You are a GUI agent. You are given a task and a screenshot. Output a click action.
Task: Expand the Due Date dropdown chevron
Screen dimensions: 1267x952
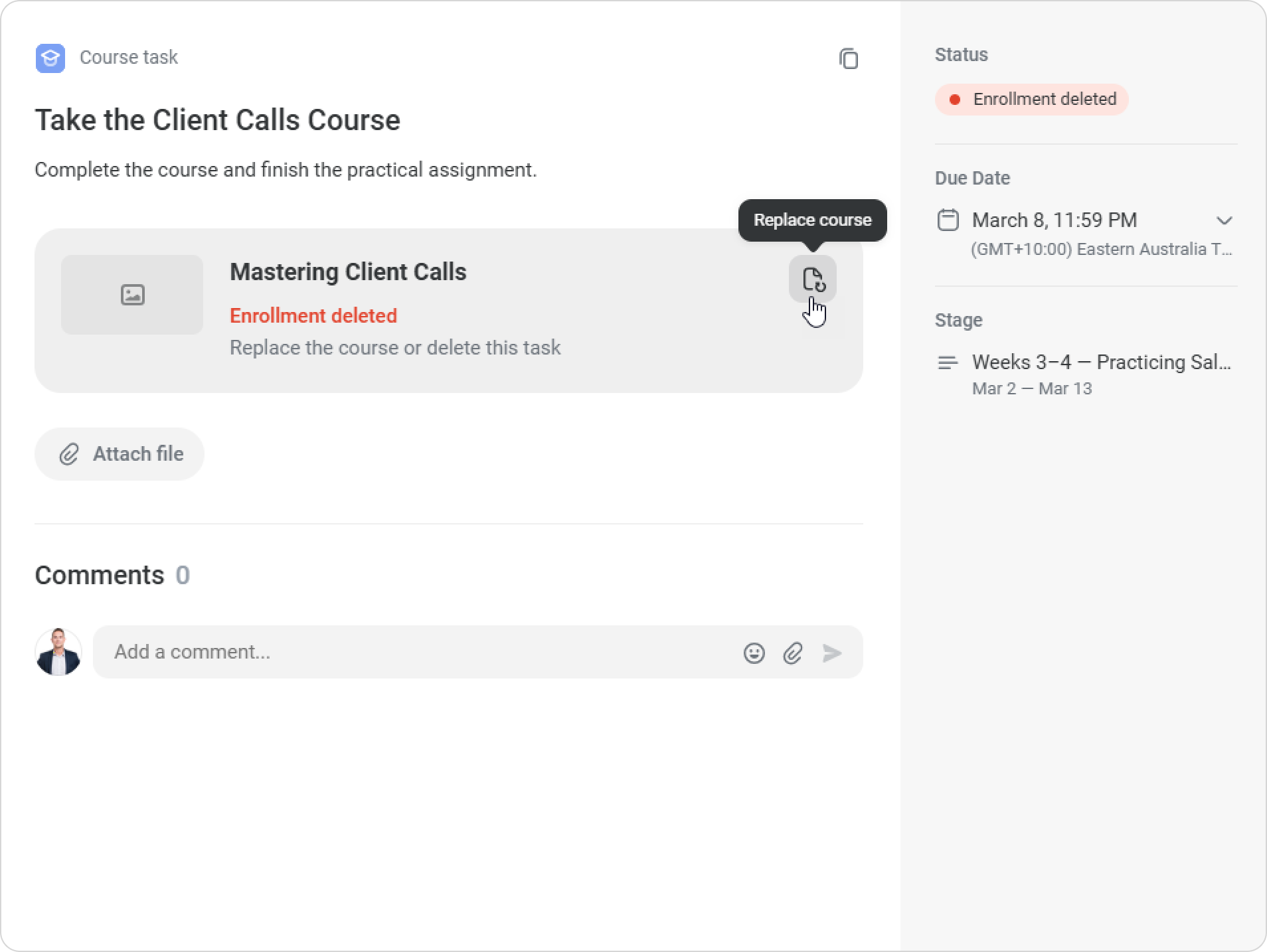[1224, 220]
